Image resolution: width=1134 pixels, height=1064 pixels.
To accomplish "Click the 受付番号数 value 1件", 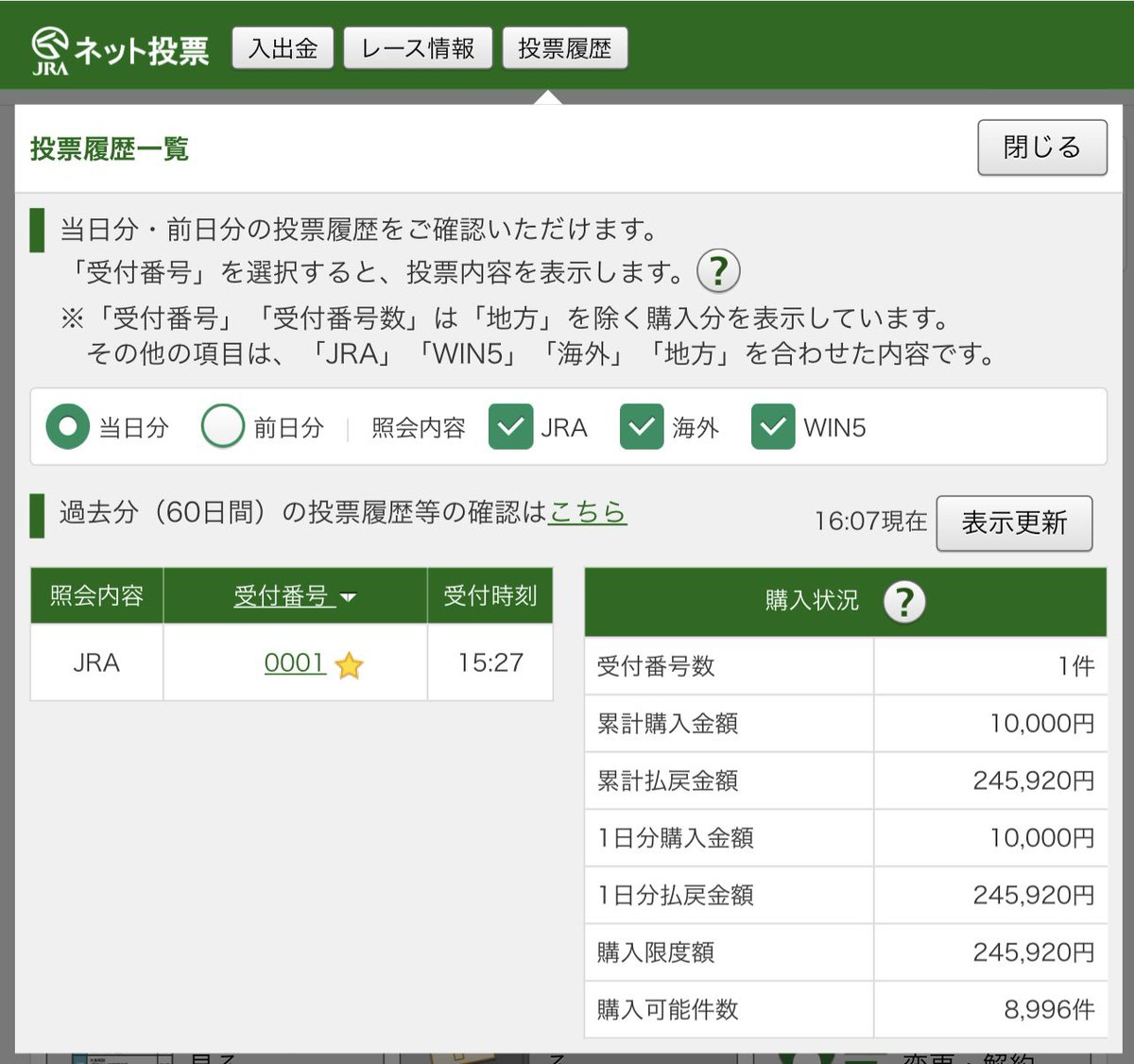I will point(1076,666).
